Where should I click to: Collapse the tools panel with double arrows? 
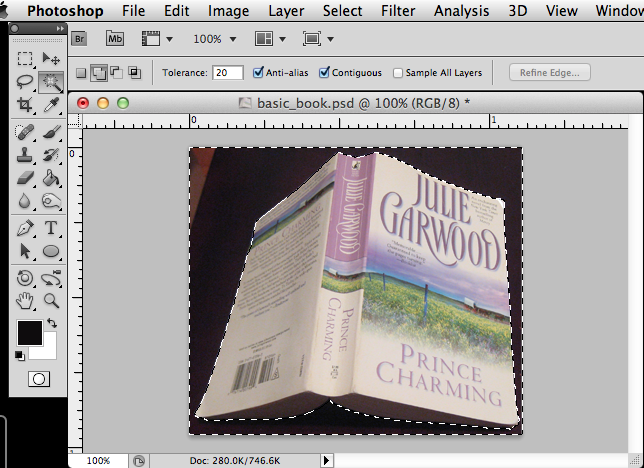click(x=60, y=28)
